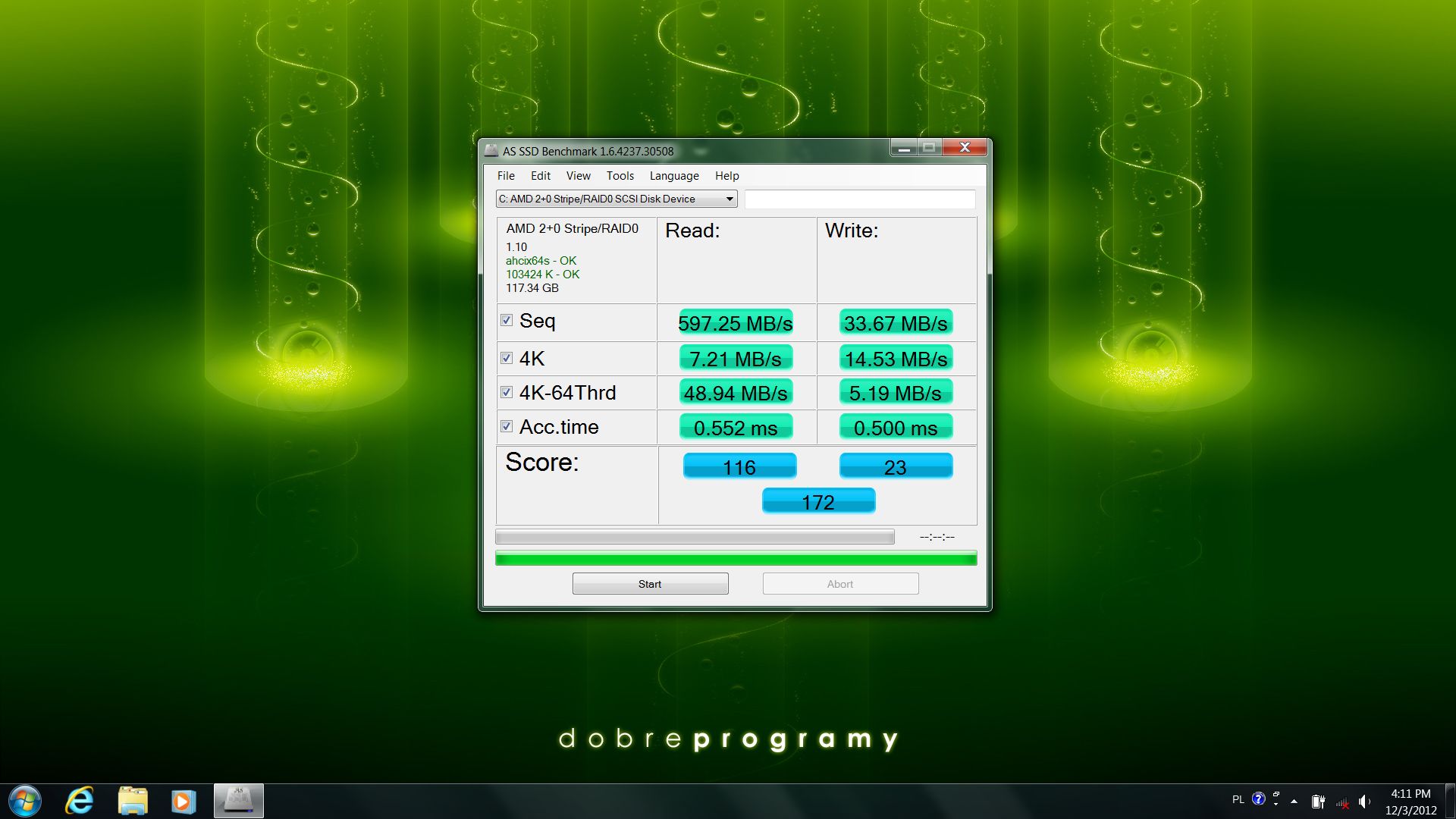Click the Seq write result 33.67 MB/s
Image resolution: width=1456 pixels, height=819 pixels.
tap(896, 323)
